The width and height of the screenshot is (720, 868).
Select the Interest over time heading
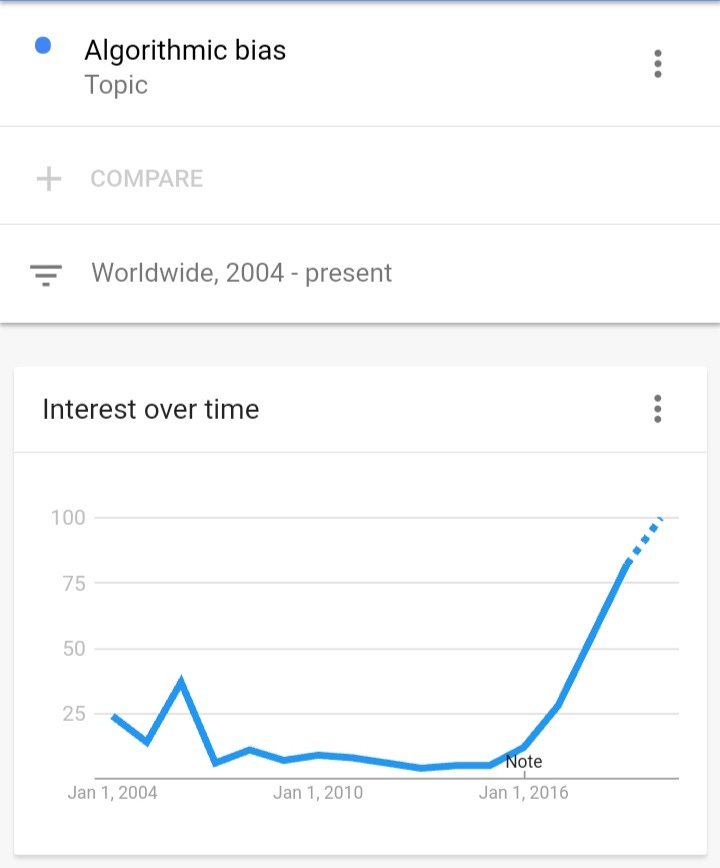(151, 409)
